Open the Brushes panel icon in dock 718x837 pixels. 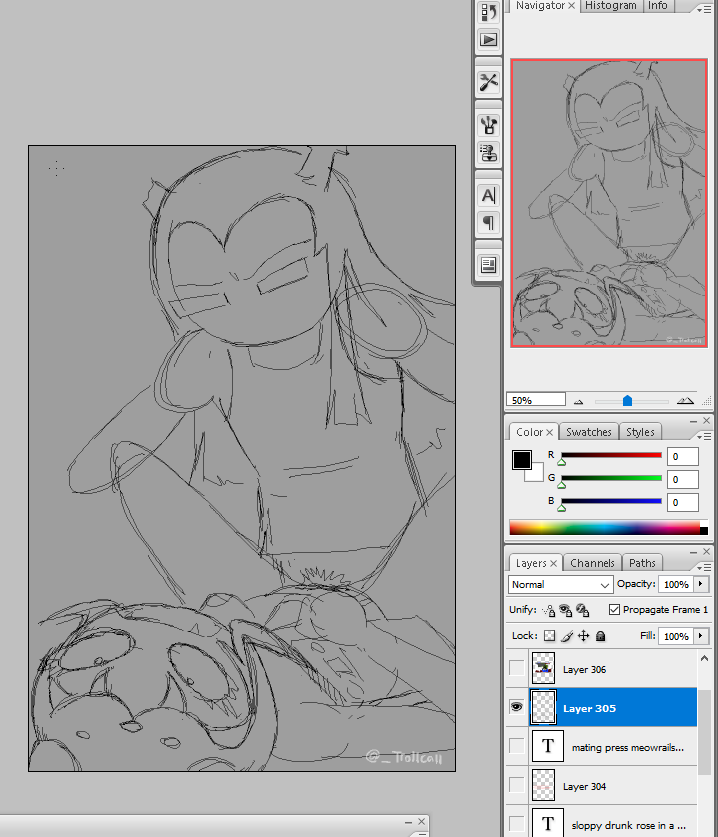coord(488,125)
